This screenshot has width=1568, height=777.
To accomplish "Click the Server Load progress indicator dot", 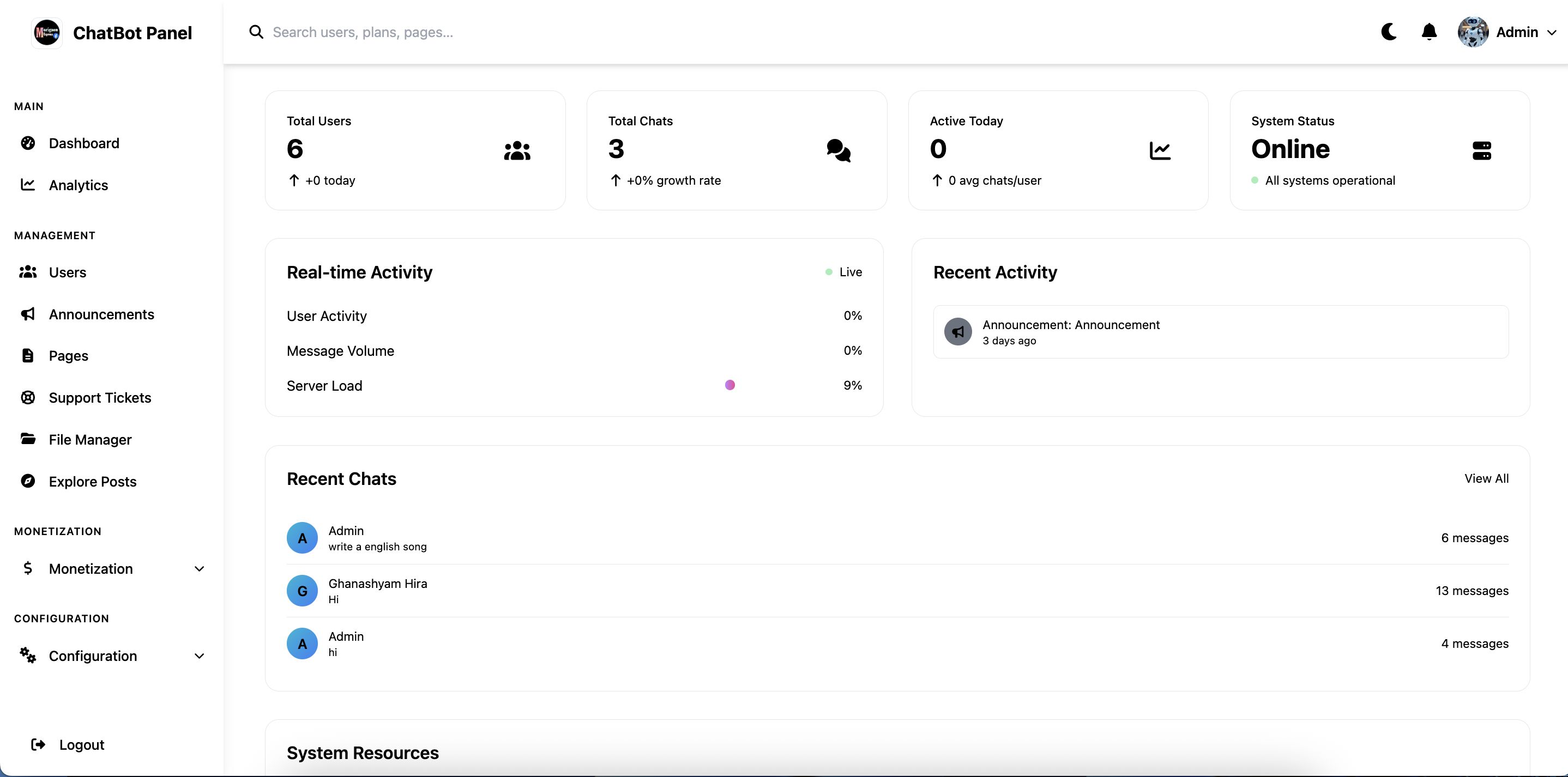I will (730, 385).
